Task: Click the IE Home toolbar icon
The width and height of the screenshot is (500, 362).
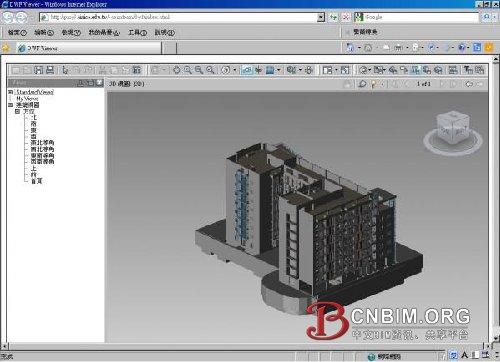Action: [350, 48]
